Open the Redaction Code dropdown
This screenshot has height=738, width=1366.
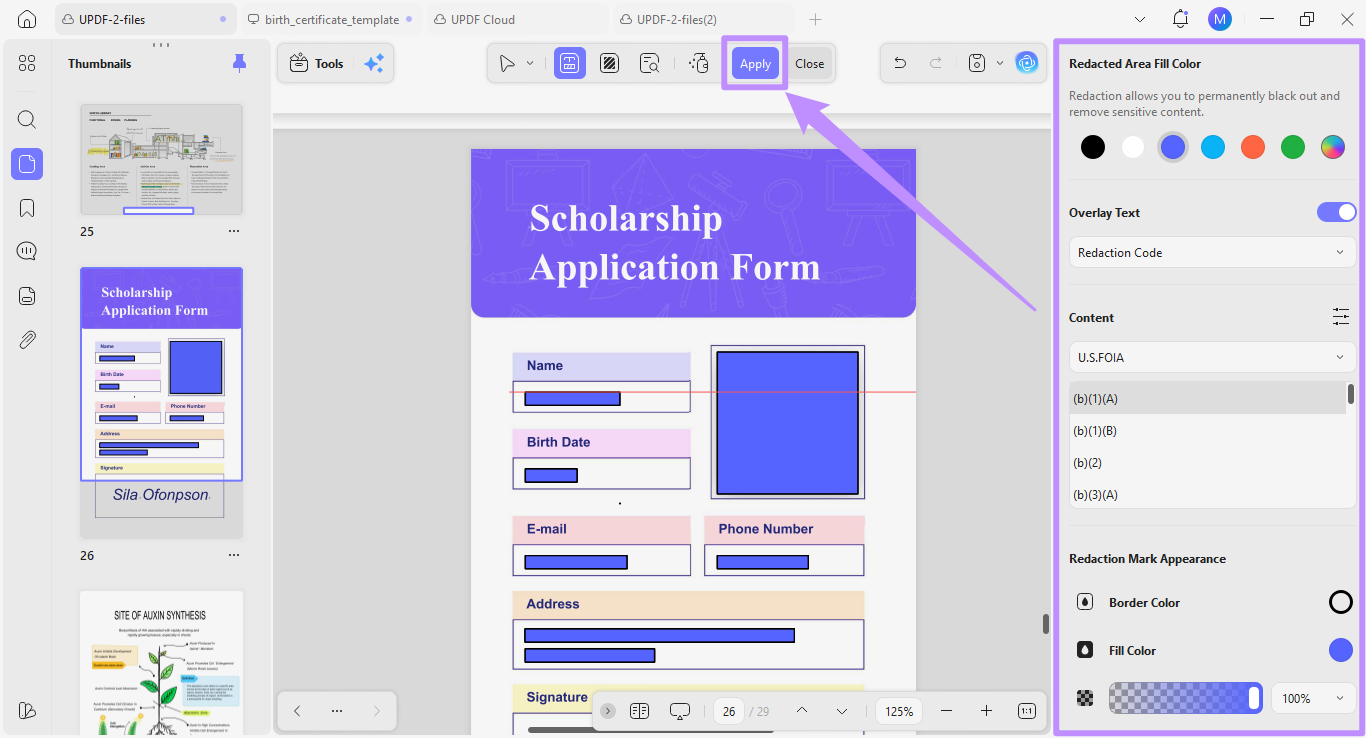(1212, 252)
